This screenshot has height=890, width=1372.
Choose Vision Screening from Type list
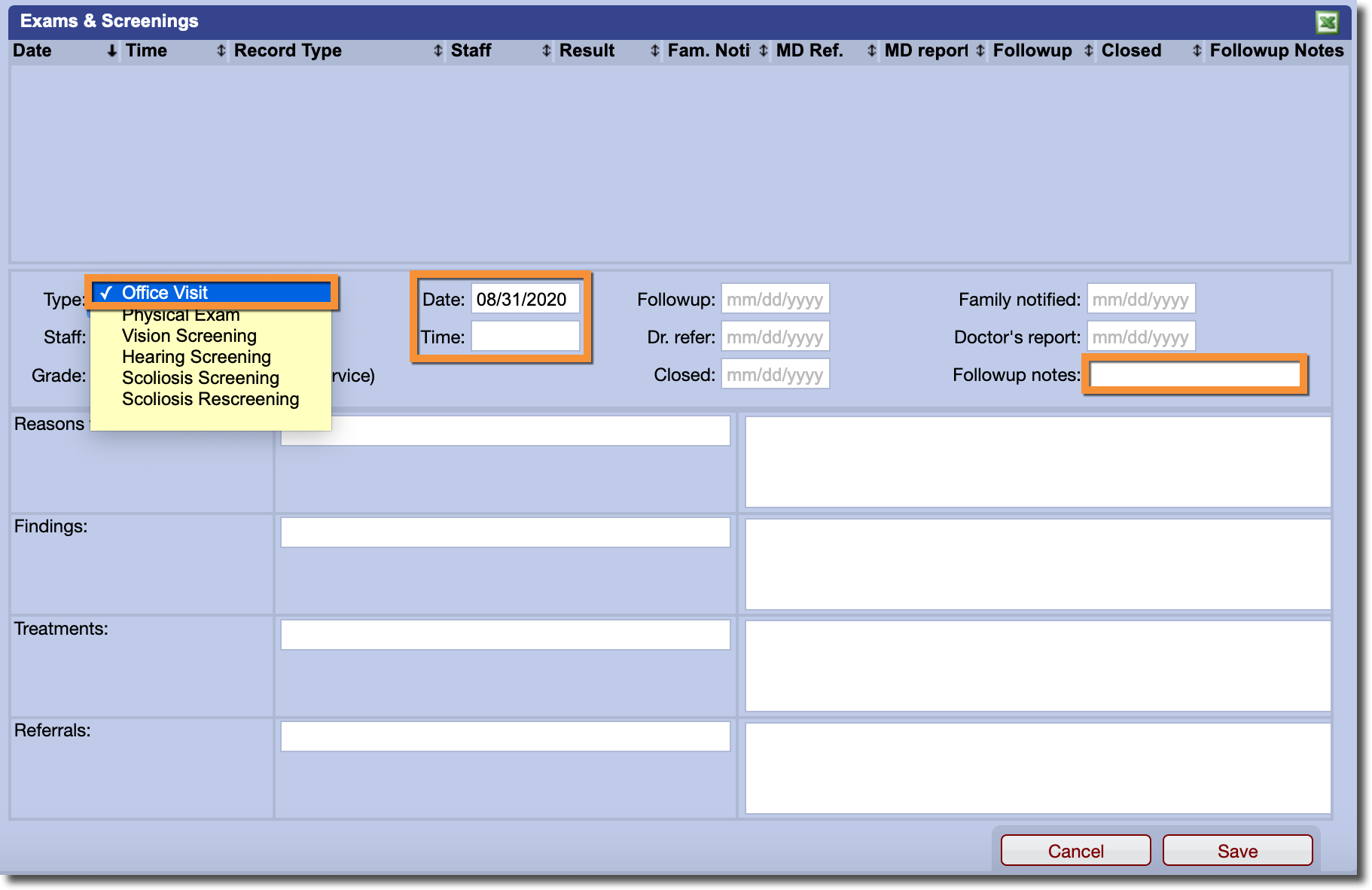coord(189,336)
